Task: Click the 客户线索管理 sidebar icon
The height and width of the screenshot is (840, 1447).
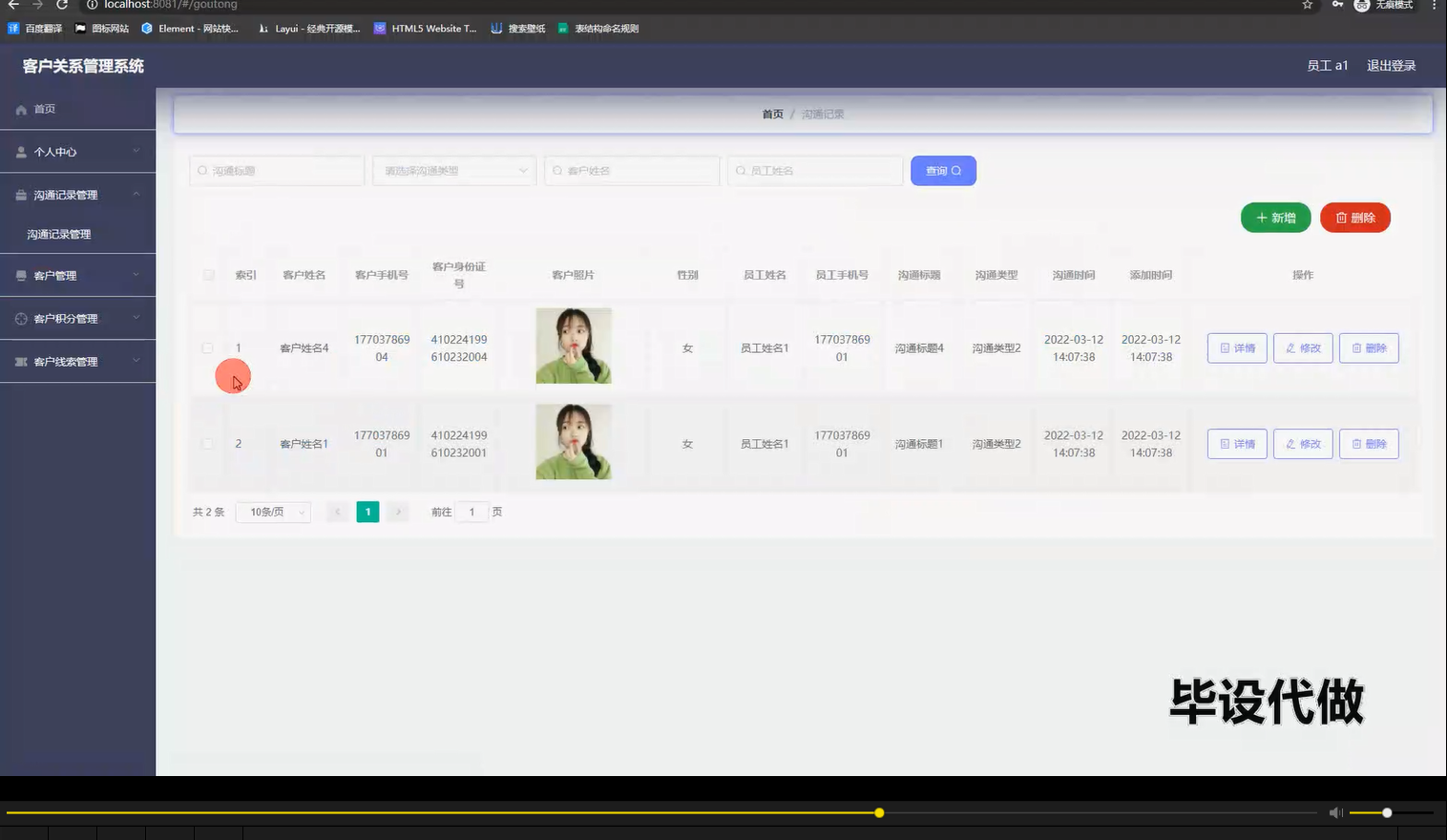Action: coord(21,362)
